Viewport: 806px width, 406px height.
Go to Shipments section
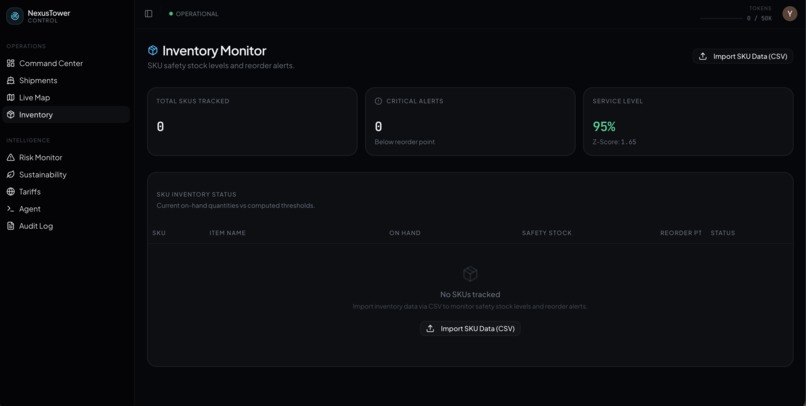[x=66, y=80]
